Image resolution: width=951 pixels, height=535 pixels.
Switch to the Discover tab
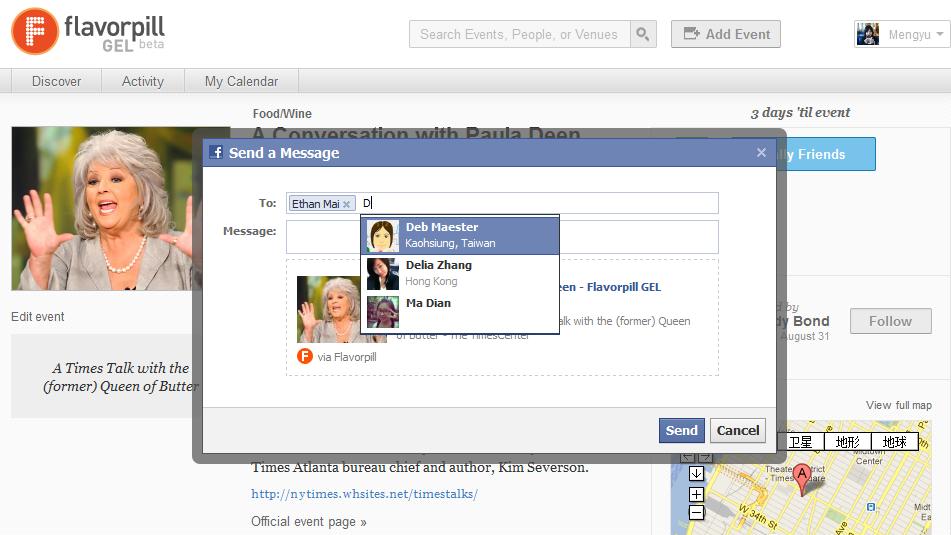pyautogui.click(x=56, y=81)
